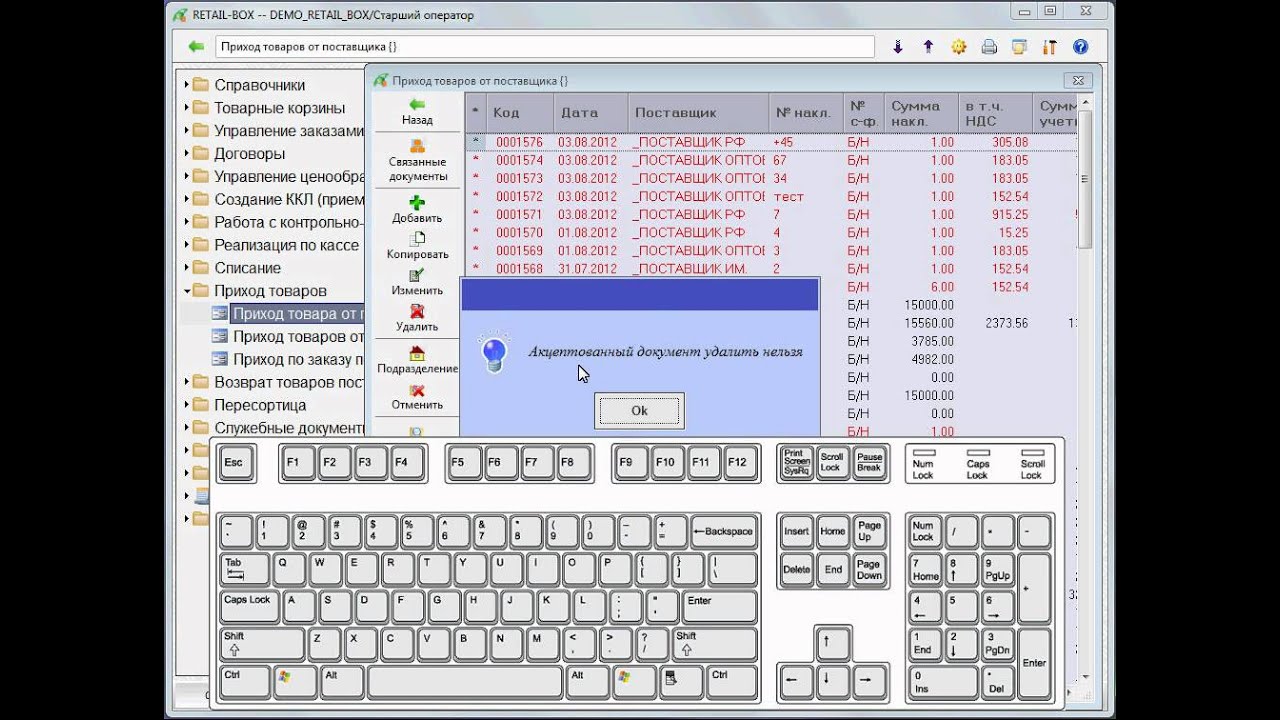Sort by the Поставщик column header
Screen dimensions: 1280x720
point(699,113)
